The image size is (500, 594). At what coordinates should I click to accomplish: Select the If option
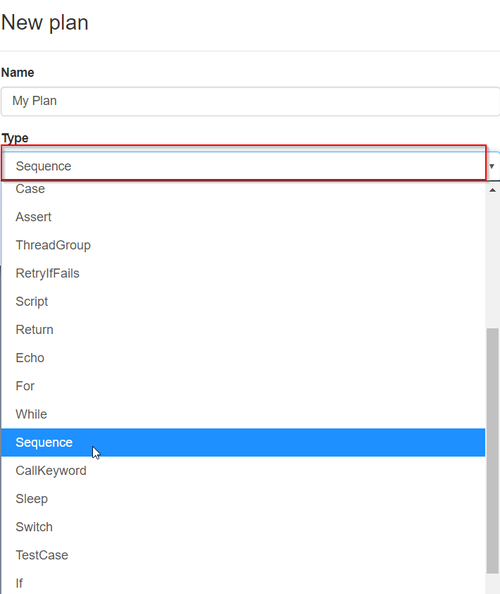click(x=243, y=583)
